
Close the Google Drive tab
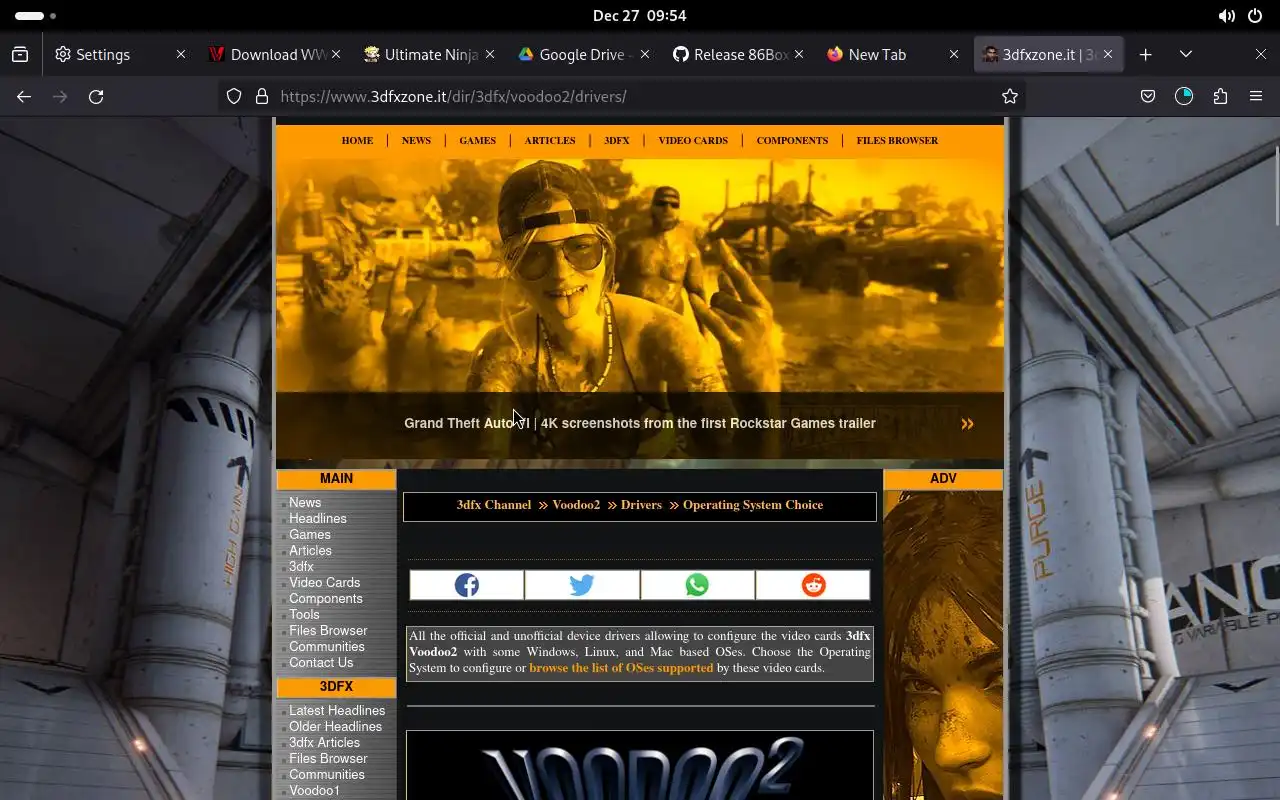tap(645, 54)
